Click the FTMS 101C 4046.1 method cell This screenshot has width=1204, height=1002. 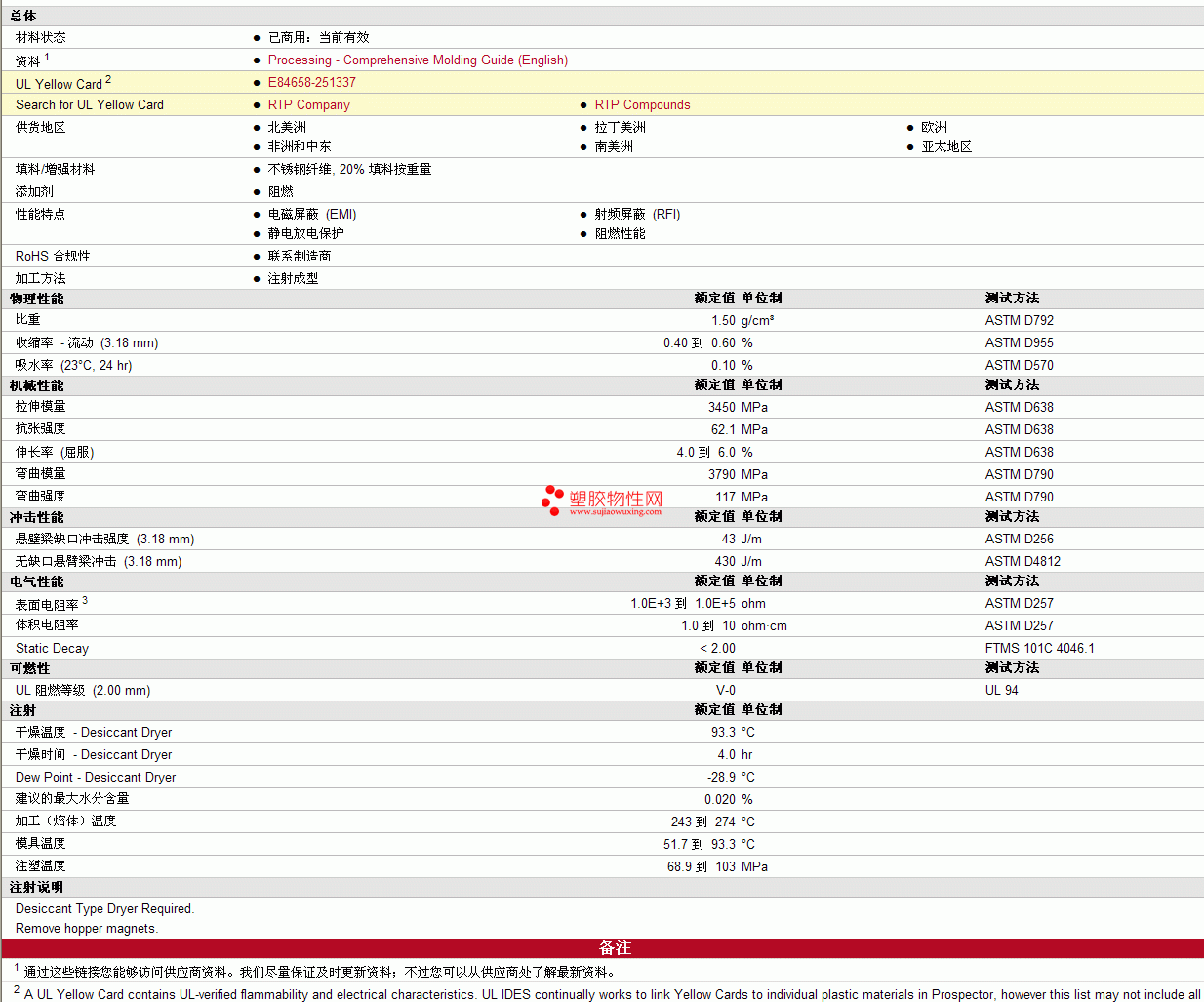point(1040,648)
